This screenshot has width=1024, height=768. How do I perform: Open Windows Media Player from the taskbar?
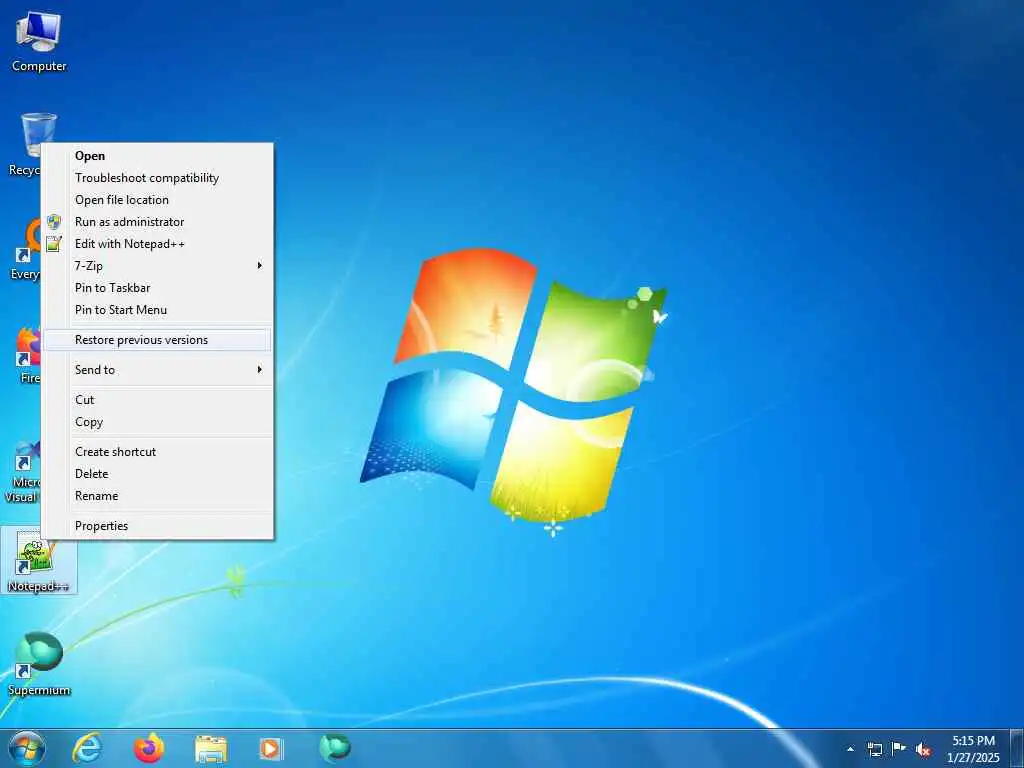point(271,748)
